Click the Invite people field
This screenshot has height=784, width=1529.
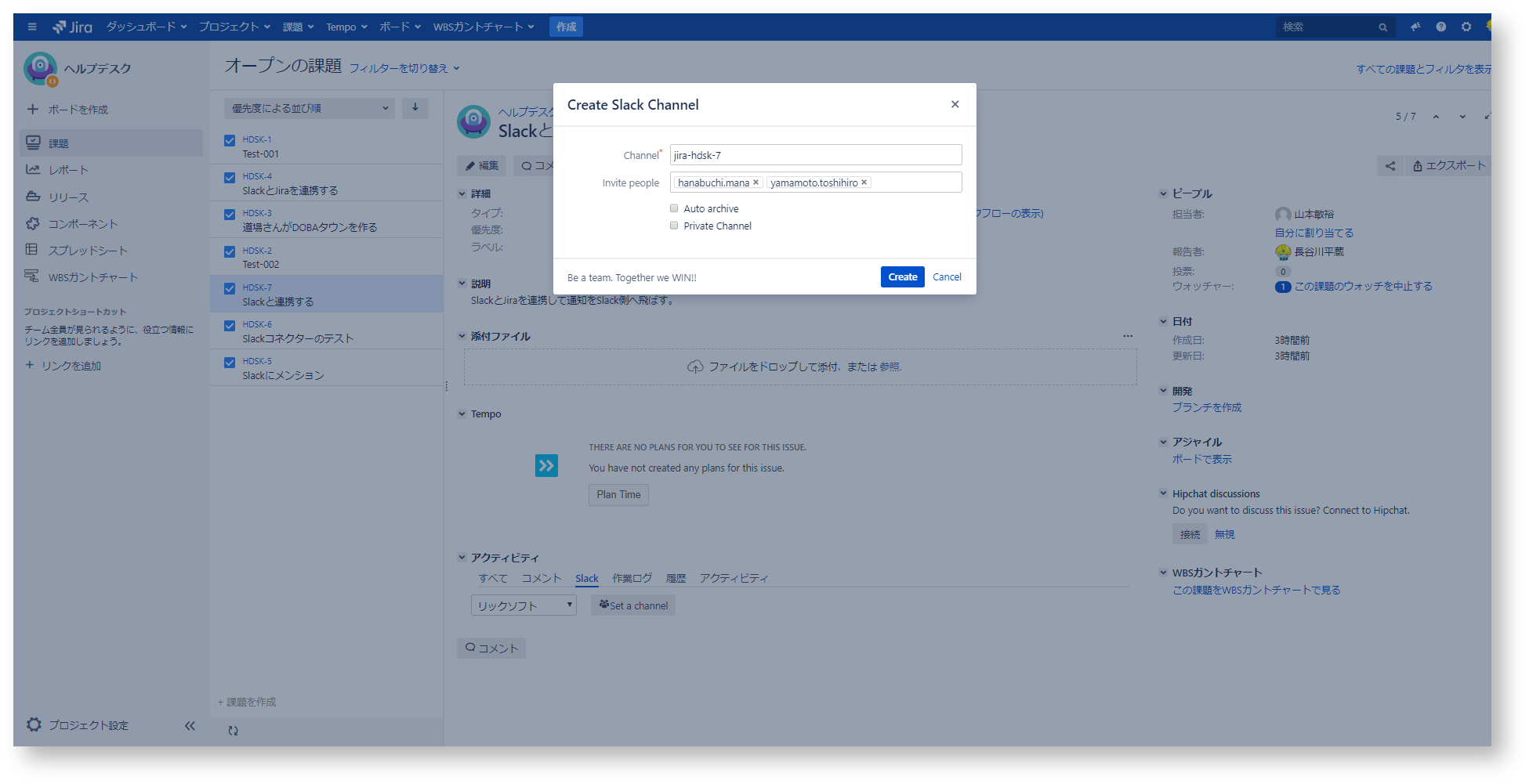coord(816,182)
